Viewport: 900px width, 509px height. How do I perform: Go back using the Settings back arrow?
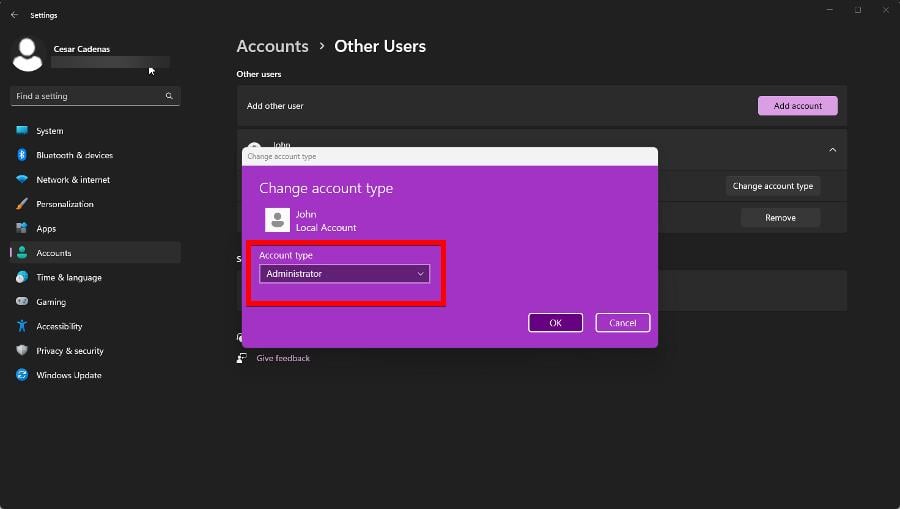click(14, 15)
